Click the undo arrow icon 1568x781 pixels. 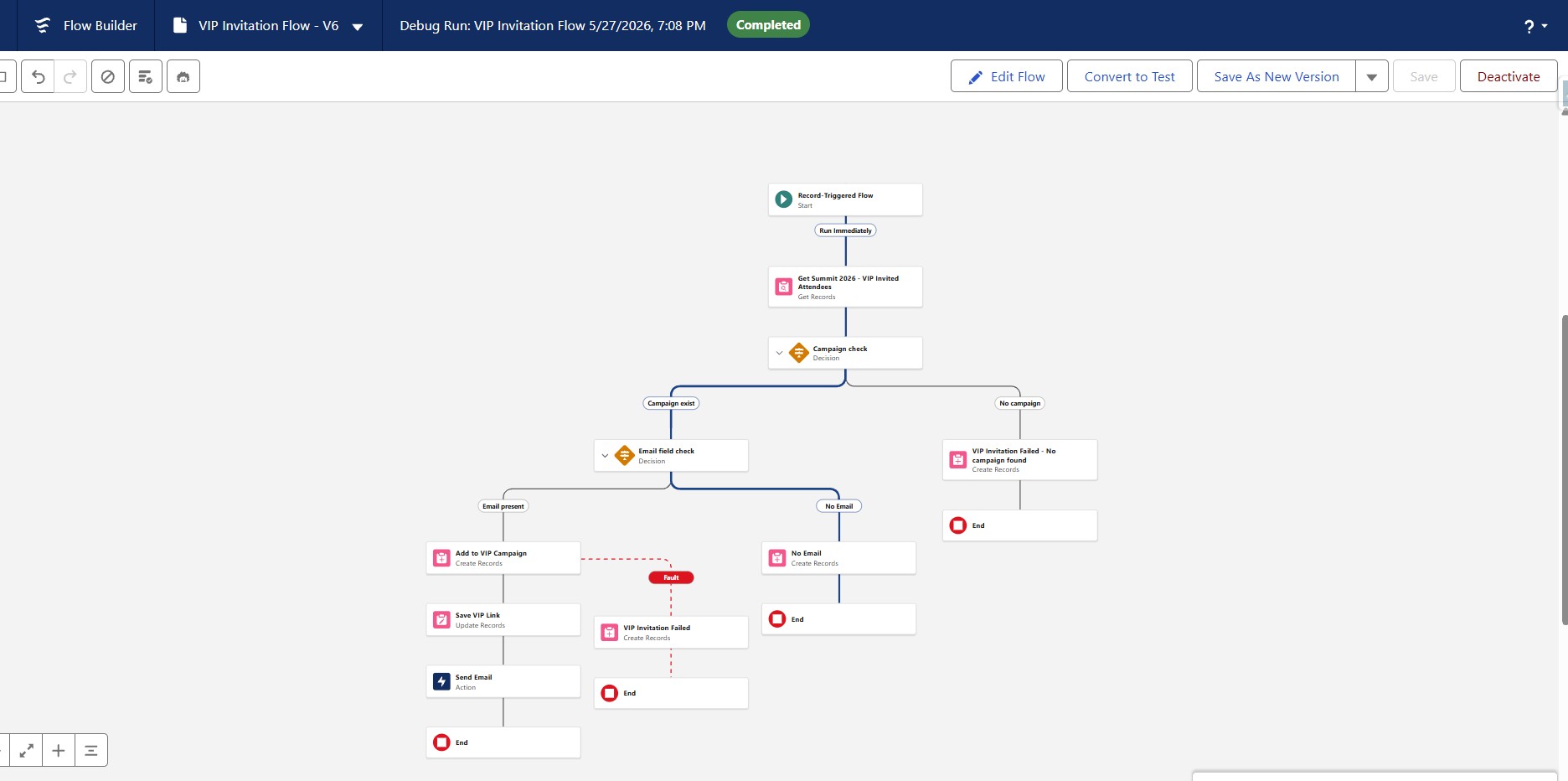38,76
